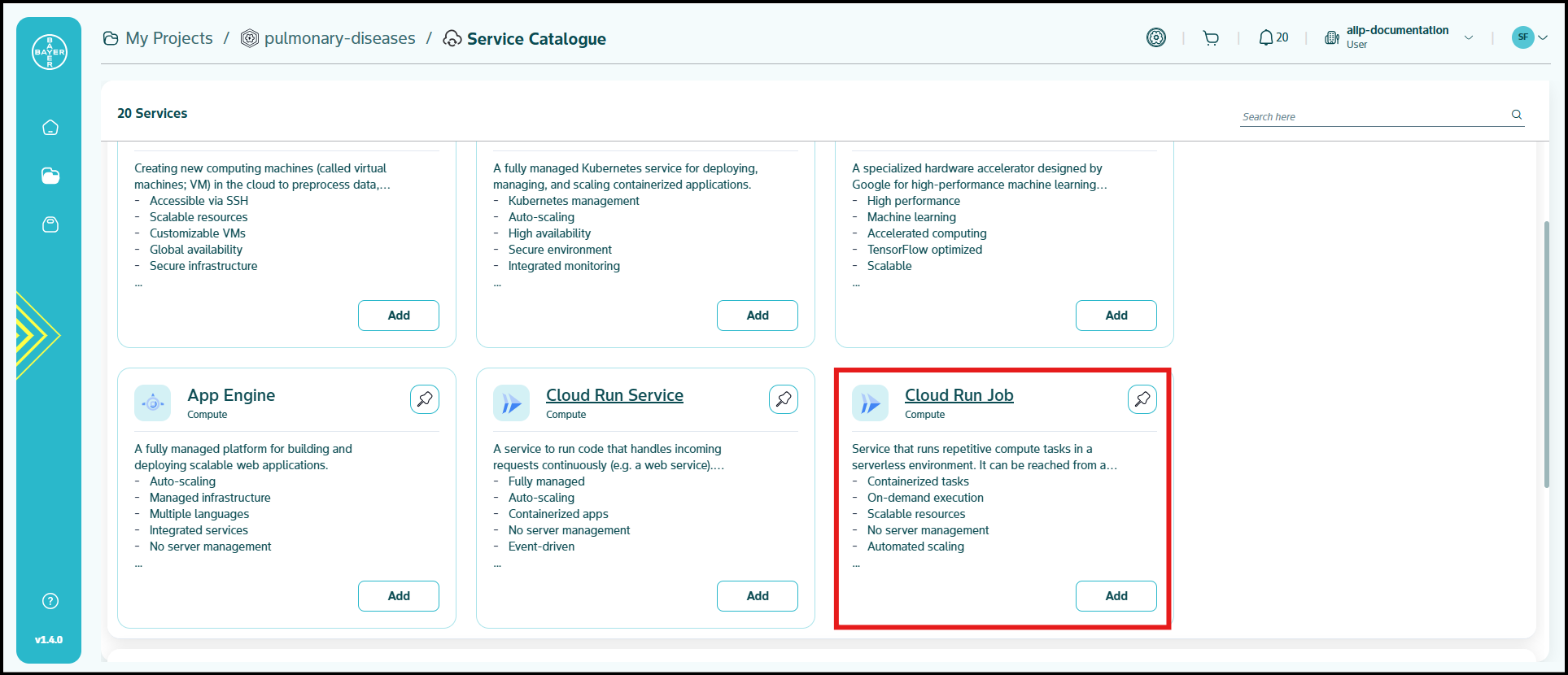1568x675 pixels.
Task: Pin the Cloud Run Service card
Action: coord(784,399)
